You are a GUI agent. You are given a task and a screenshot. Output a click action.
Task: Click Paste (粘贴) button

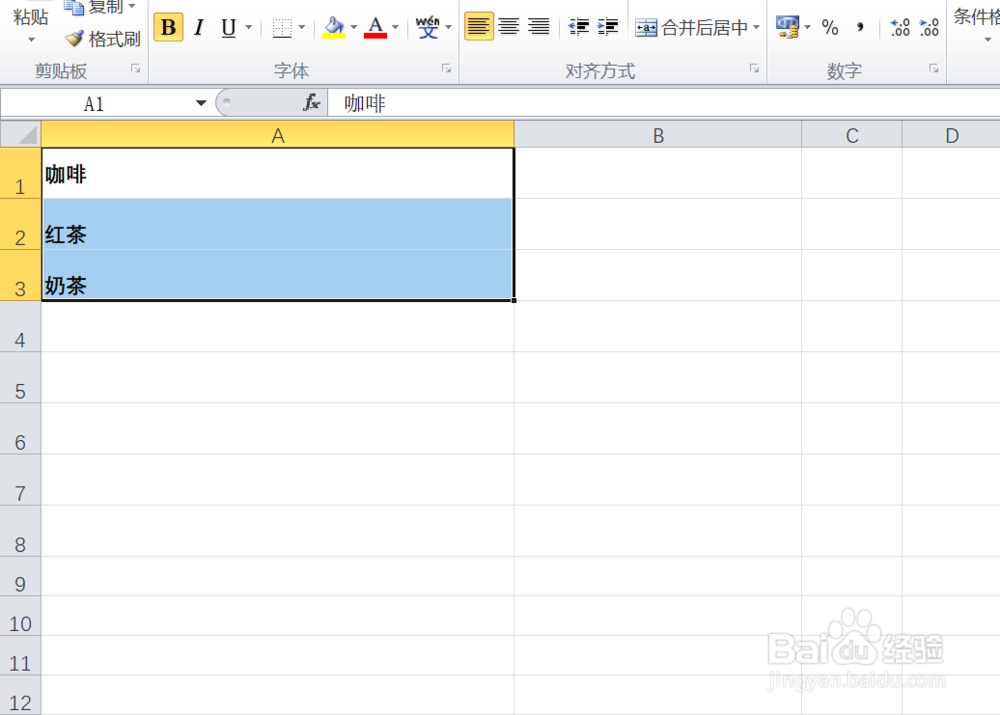31,17
